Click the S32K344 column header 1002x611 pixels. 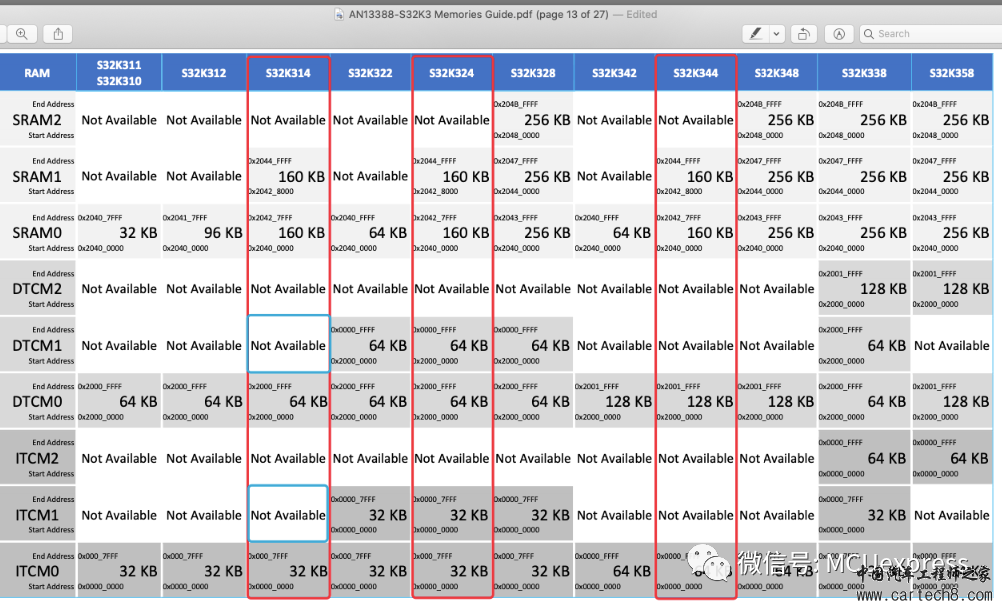(696, 73)
